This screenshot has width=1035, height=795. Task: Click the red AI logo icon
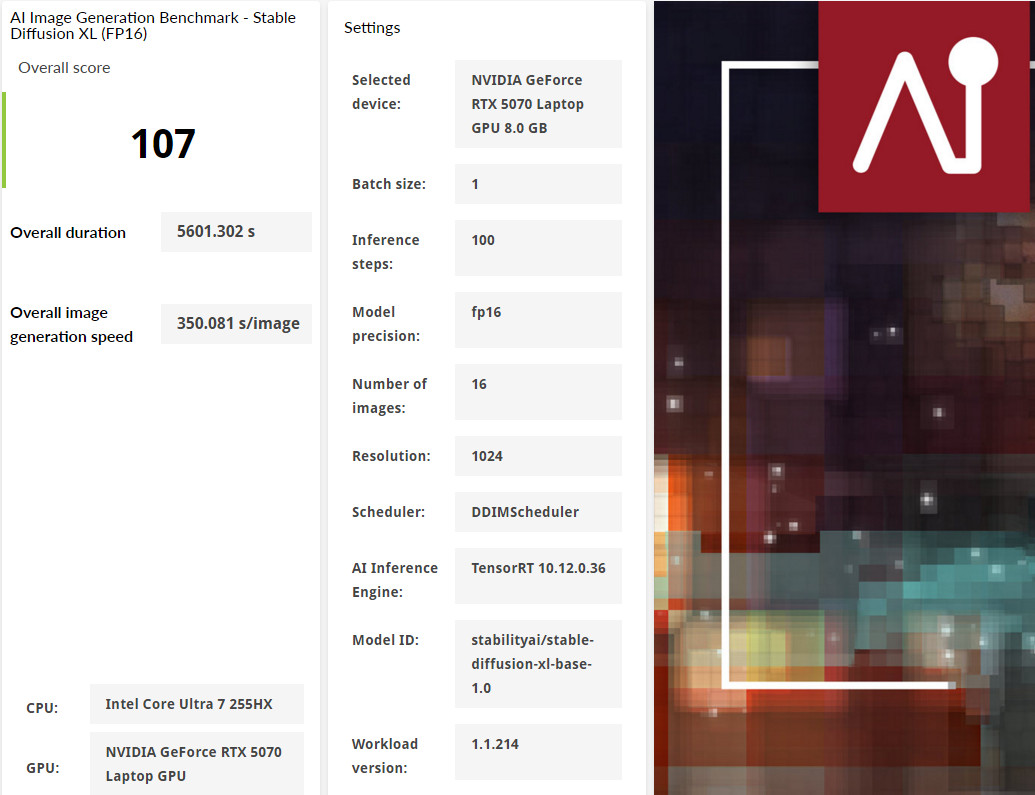(925, 106)
